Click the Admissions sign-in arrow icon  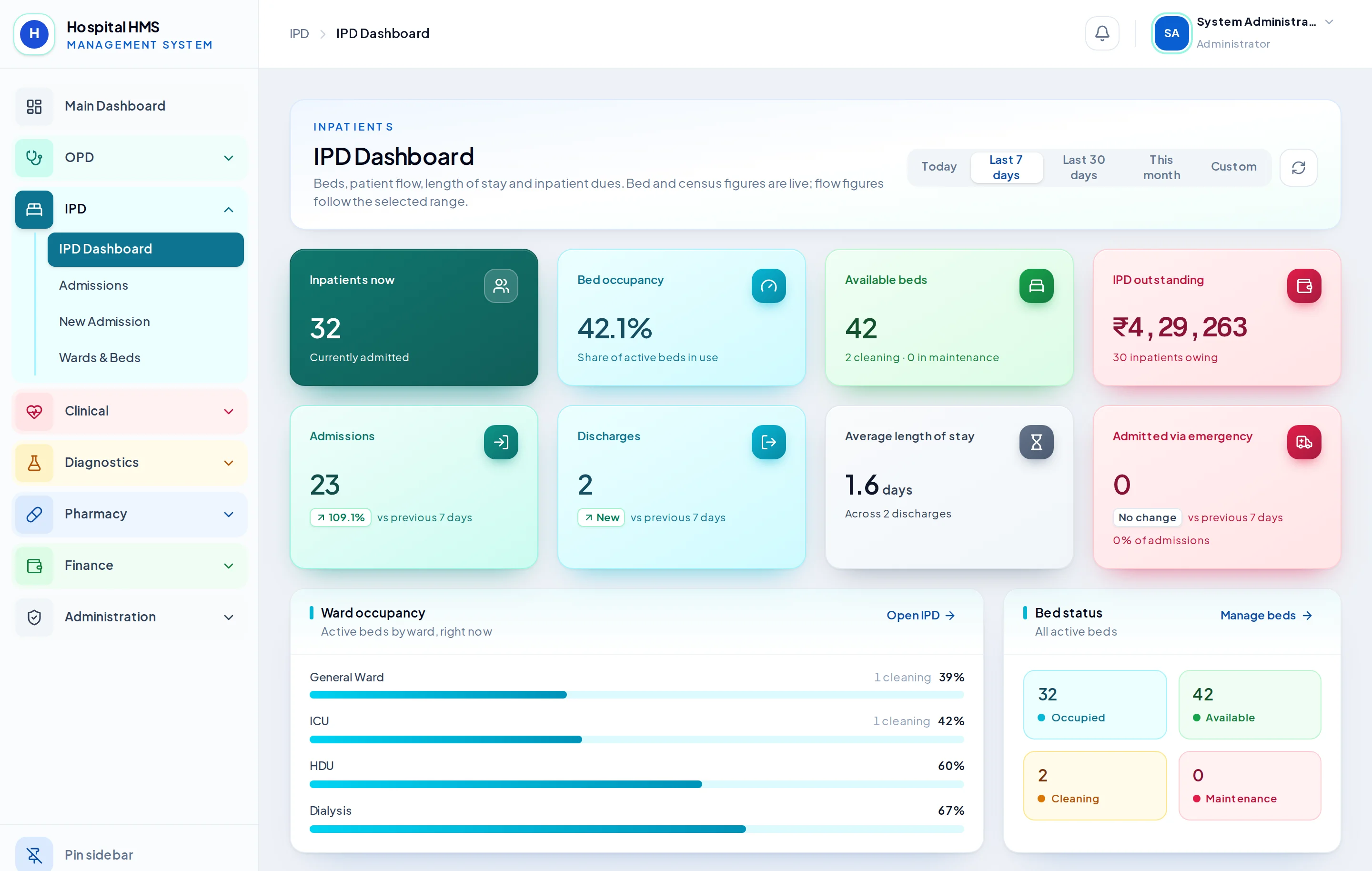click(x=501, y=442)
